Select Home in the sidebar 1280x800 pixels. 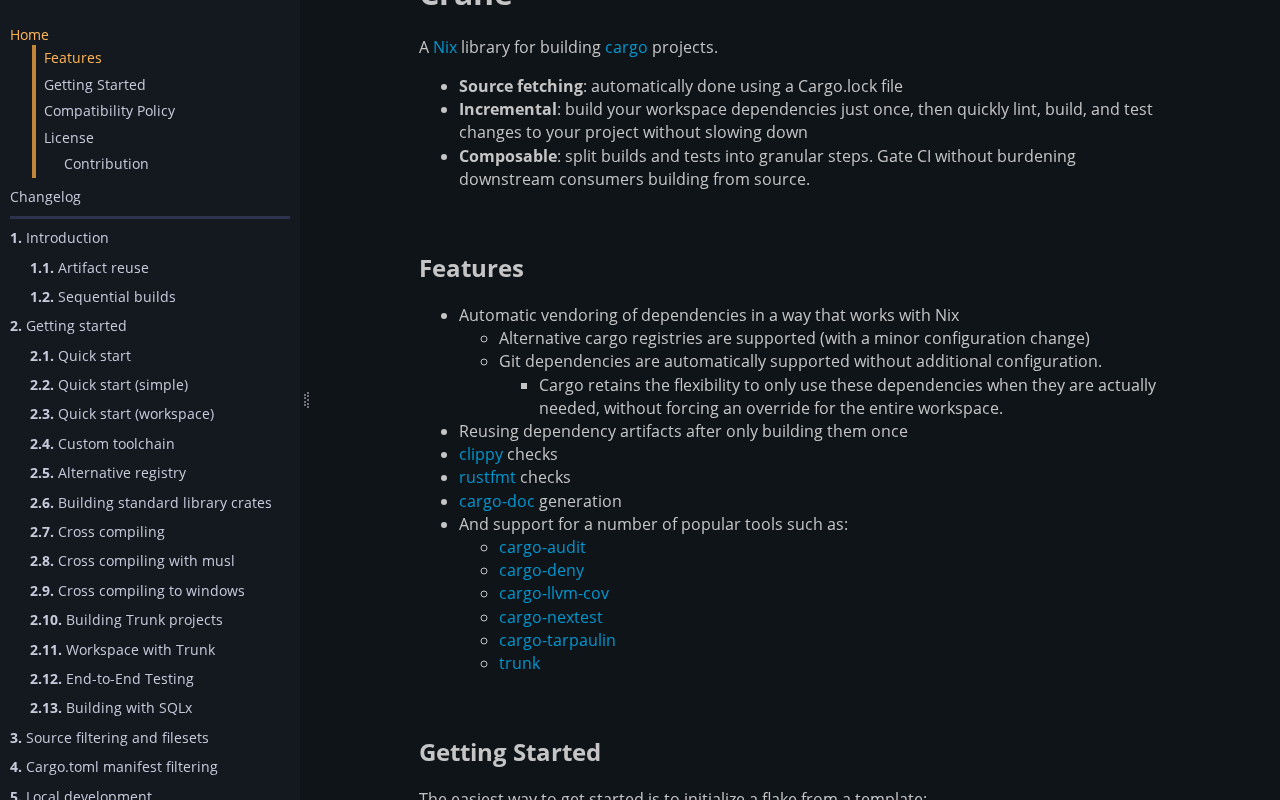coord(29,35)
